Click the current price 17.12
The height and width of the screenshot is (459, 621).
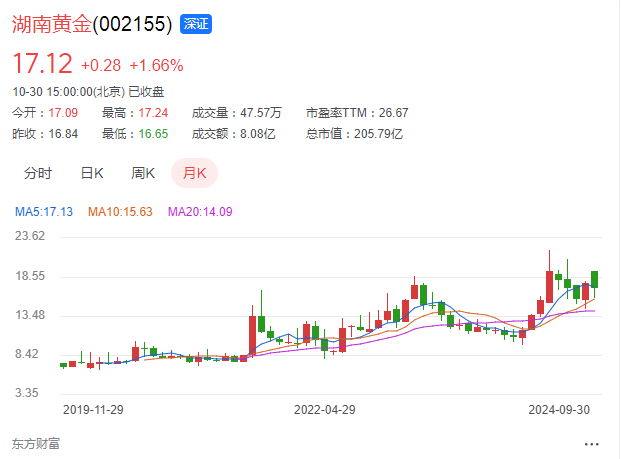(x=42, y=64)
